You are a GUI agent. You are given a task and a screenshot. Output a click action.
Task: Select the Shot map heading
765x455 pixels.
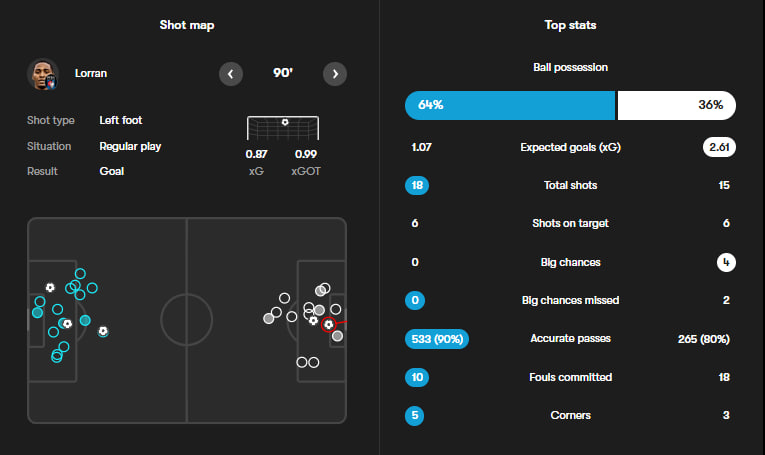click(x=187, y=25)
